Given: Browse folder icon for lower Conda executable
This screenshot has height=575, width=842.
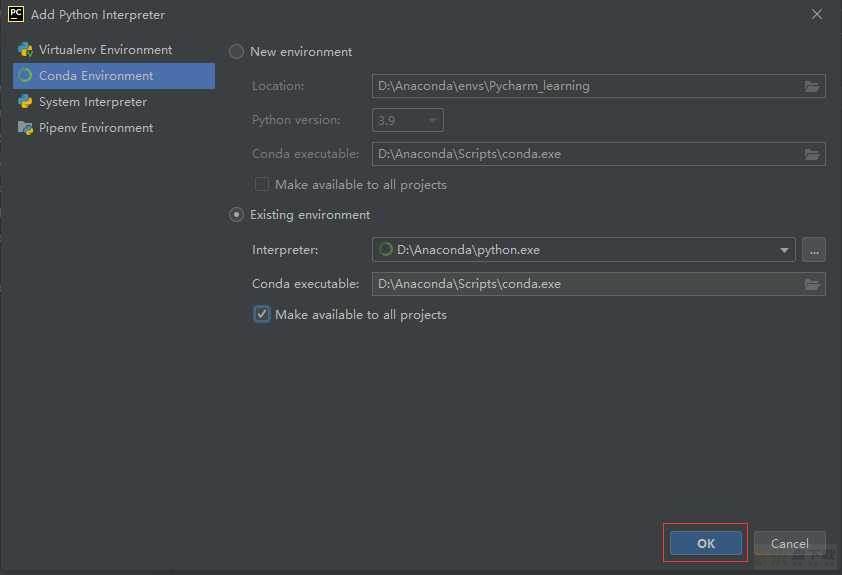Looking at the screenshot, I should pos(812,284).
